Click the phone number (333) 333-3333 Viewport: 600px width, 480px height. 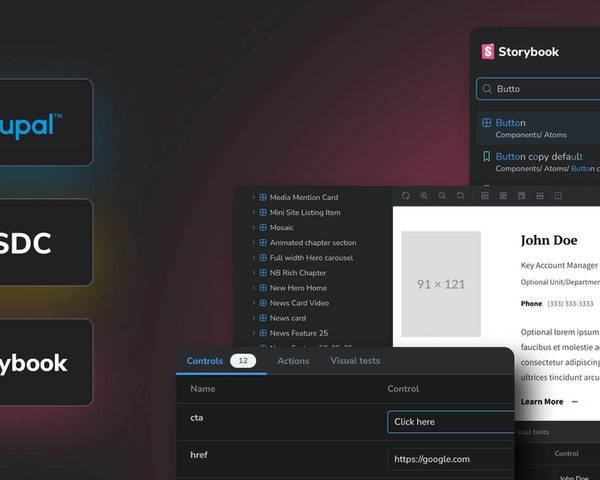tap(570, 304)
